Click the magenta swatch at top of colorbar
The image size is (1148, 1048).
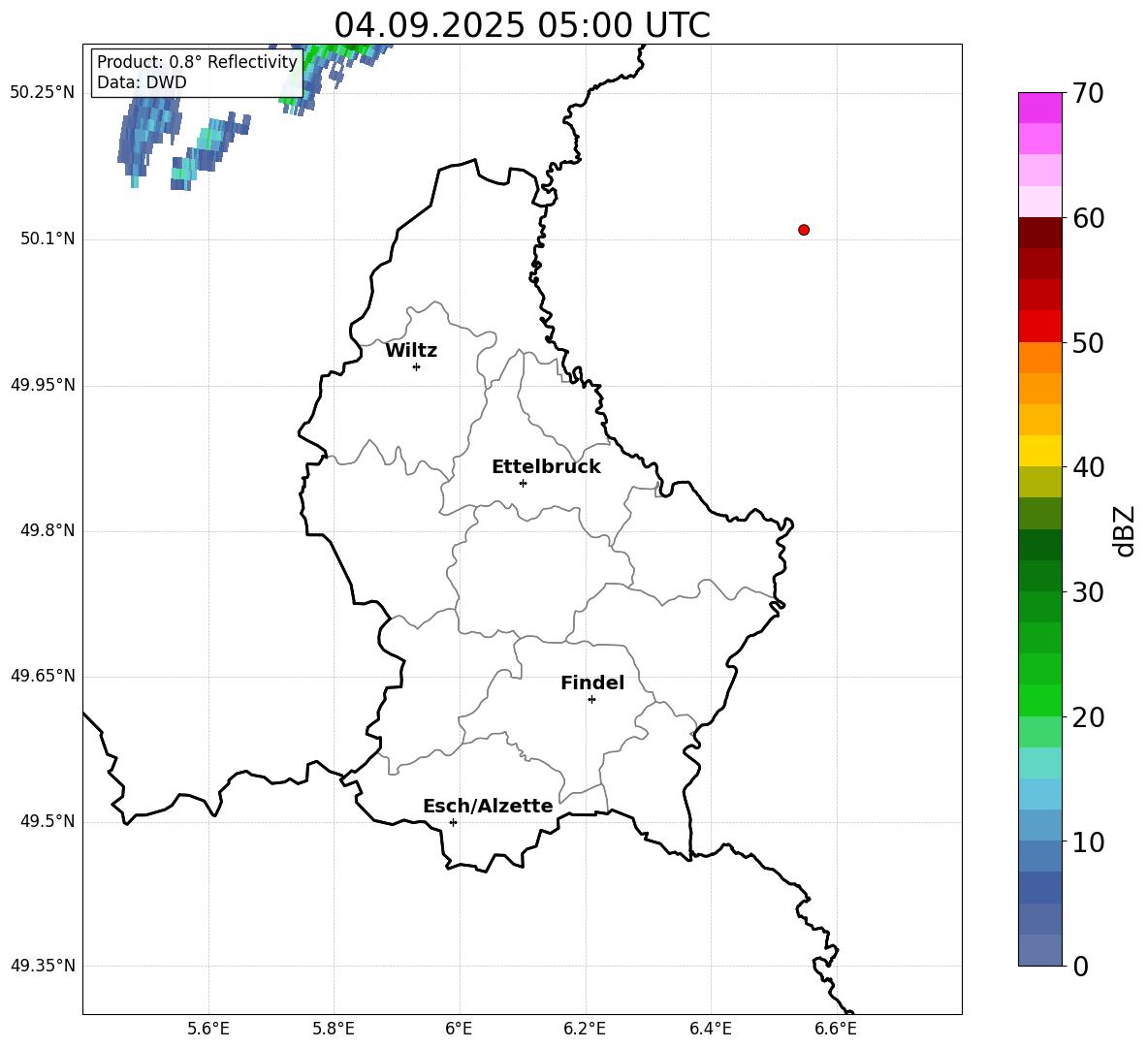(x=1040, y=109)
